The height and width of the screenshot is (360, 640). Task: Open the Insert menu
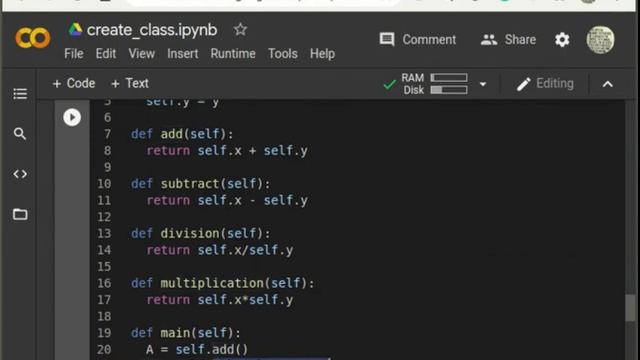point(182,53)
